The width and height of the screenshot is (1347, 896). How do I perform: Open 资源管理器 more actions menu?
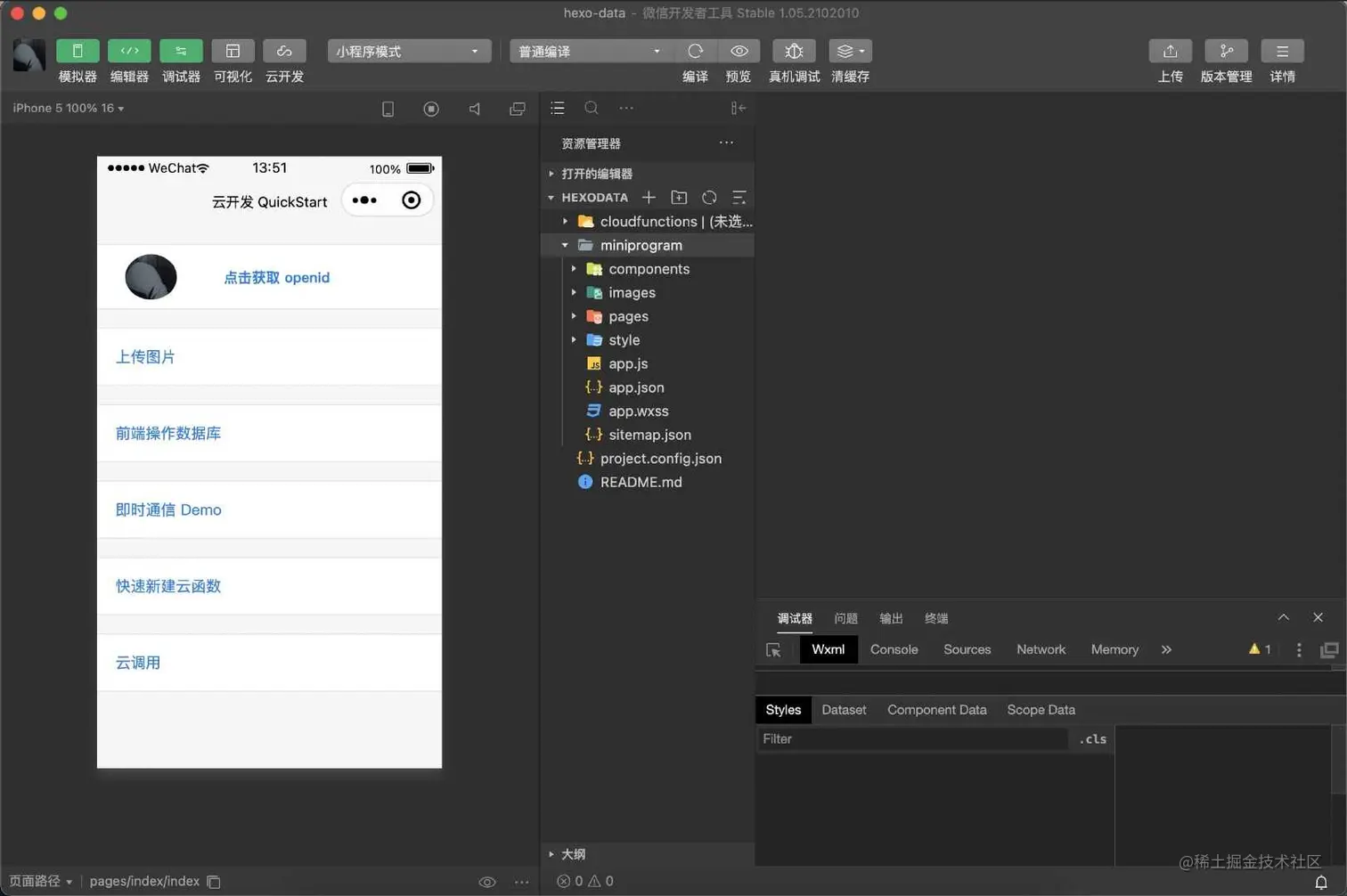(726, 143)
